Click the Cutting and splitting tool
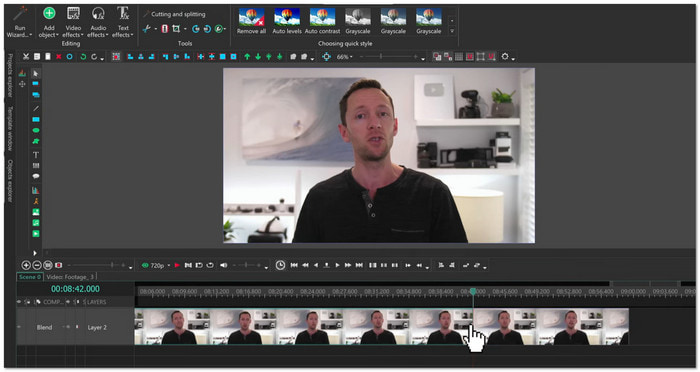 coord(174,14)
